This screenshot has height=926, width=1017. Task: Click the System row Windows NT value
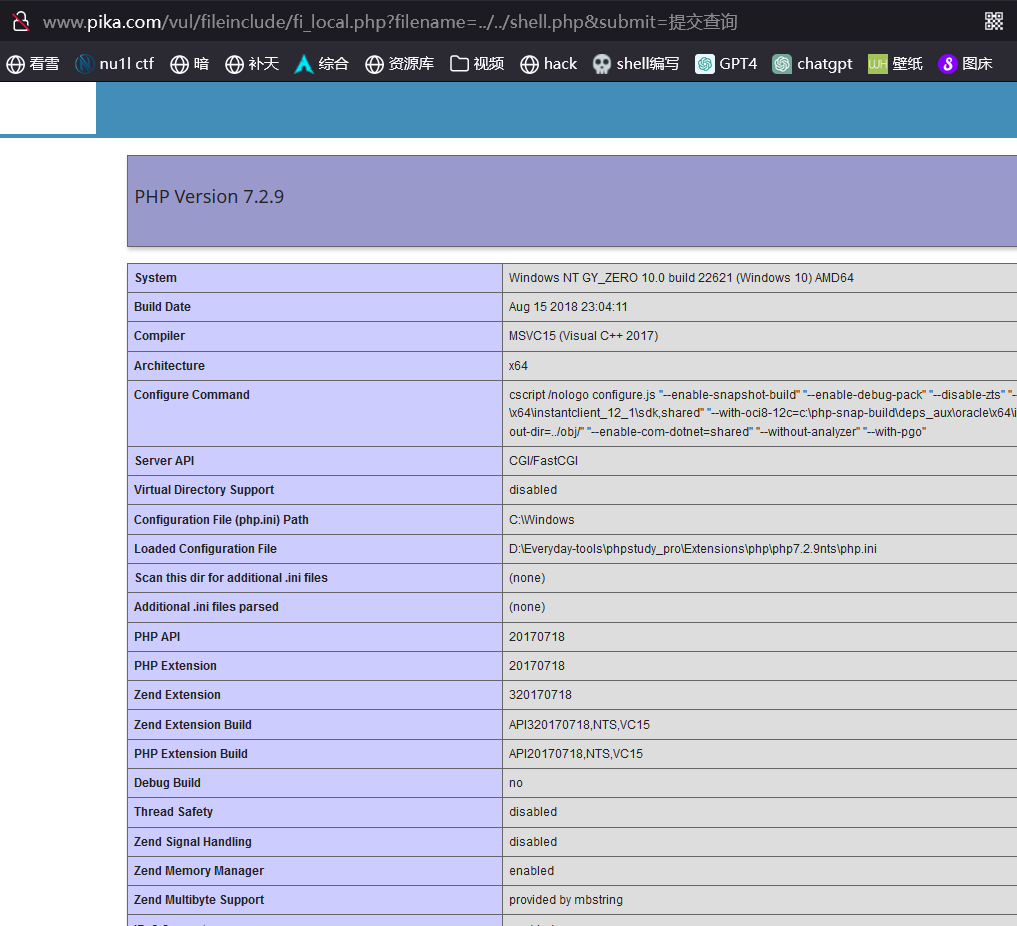[681, 278]
